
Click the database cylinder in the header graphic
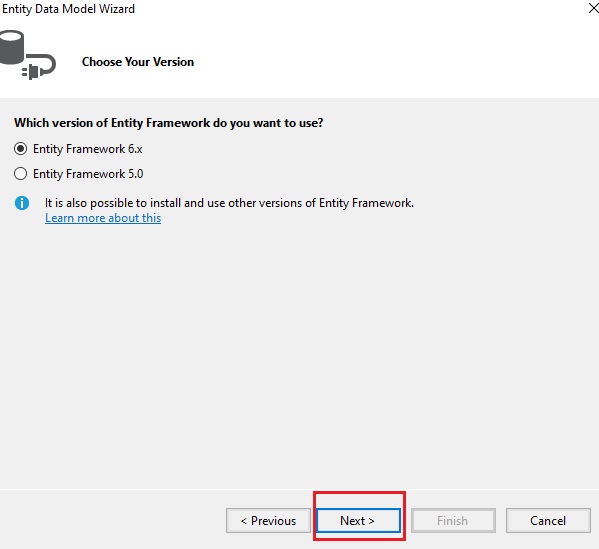11,47
